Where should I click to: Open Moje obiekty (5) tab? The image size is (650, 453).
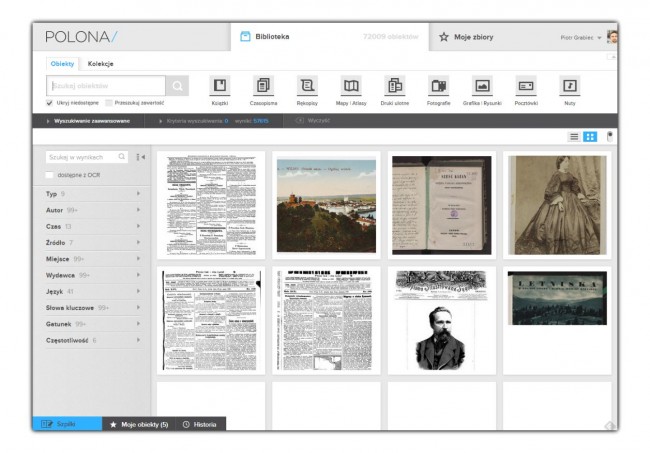click(139, 424)
